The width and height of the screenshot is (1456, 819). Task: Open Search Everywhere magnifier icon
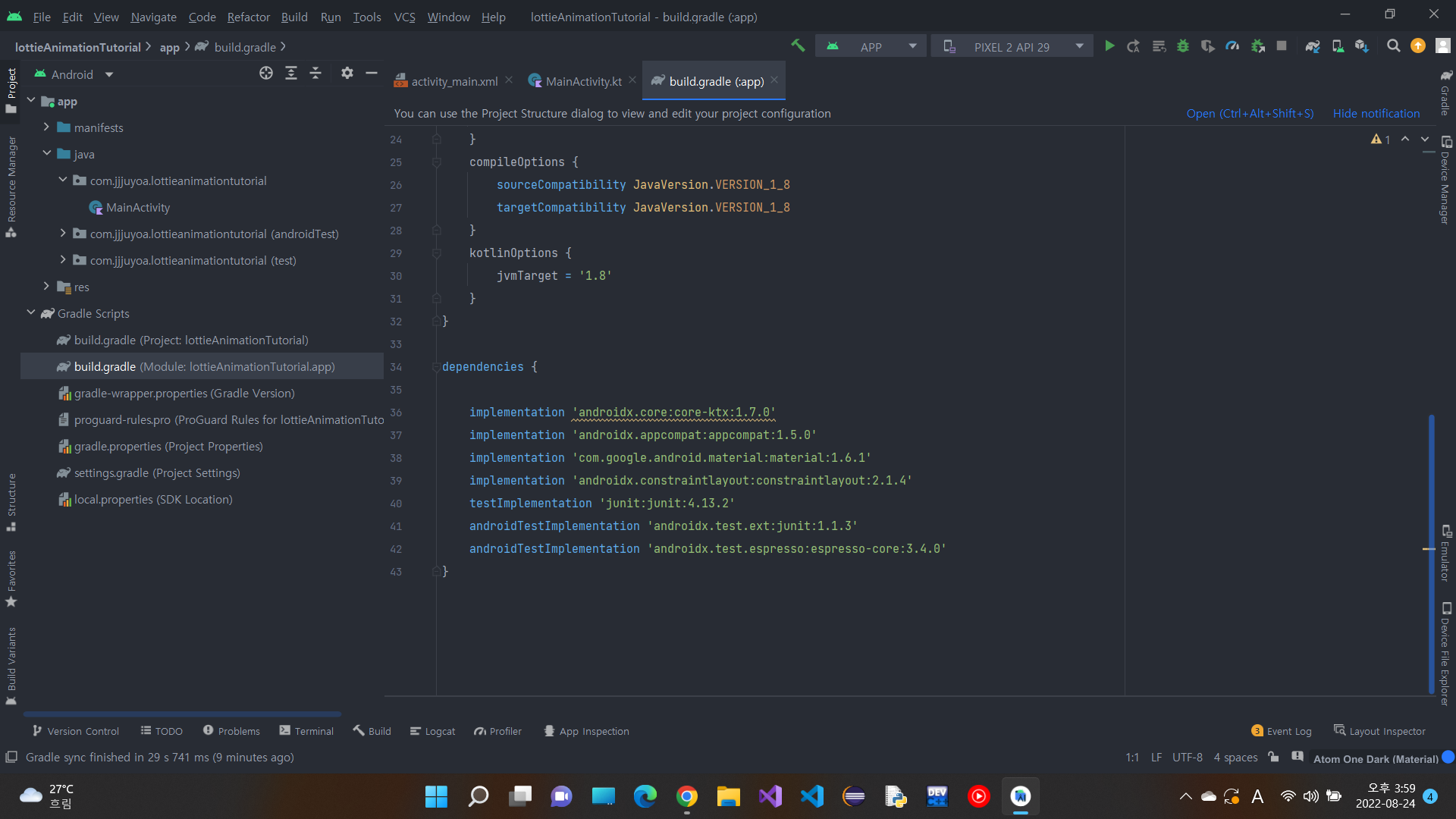coord(1393,46)
